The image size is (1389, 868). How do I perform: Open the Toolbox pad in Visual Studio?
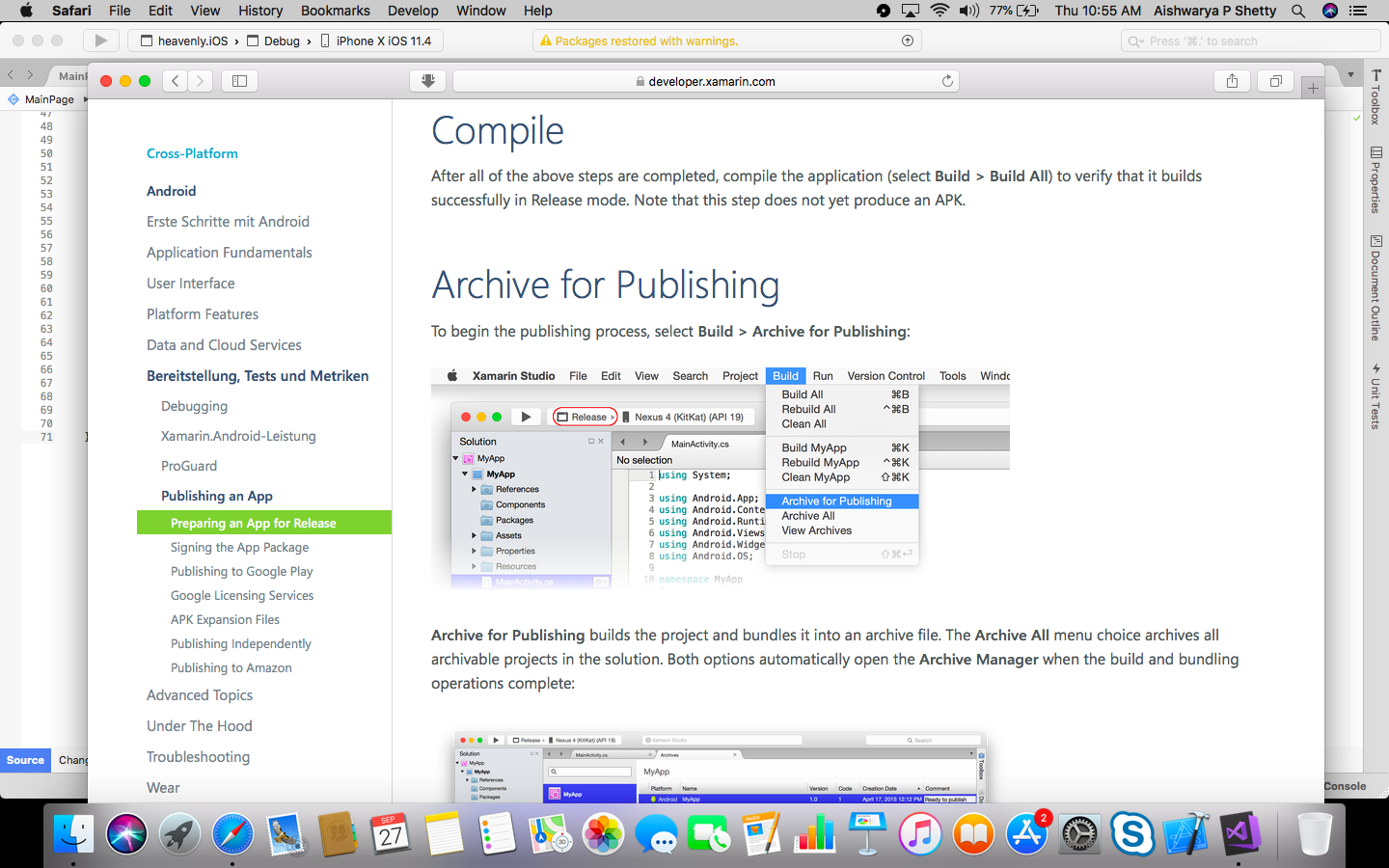pyautogui.click(x=1375, y=96)
